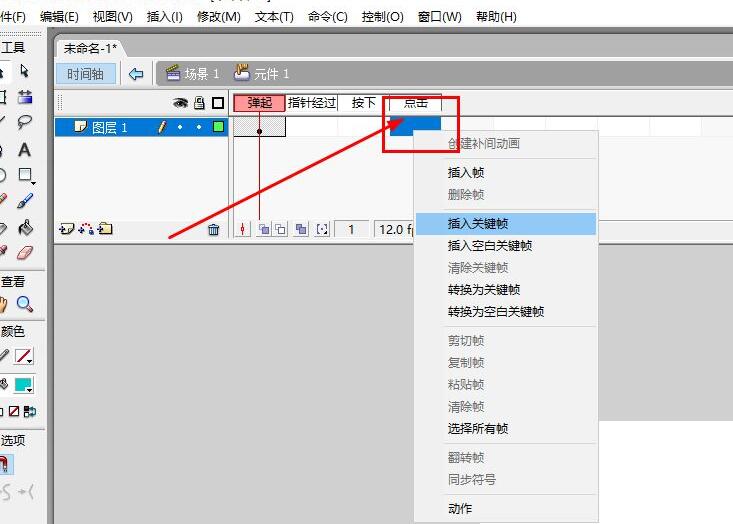Choose 选择所有帧 from context menu
Viewport: 733px width, 524px height.
(x=506, y=429)
